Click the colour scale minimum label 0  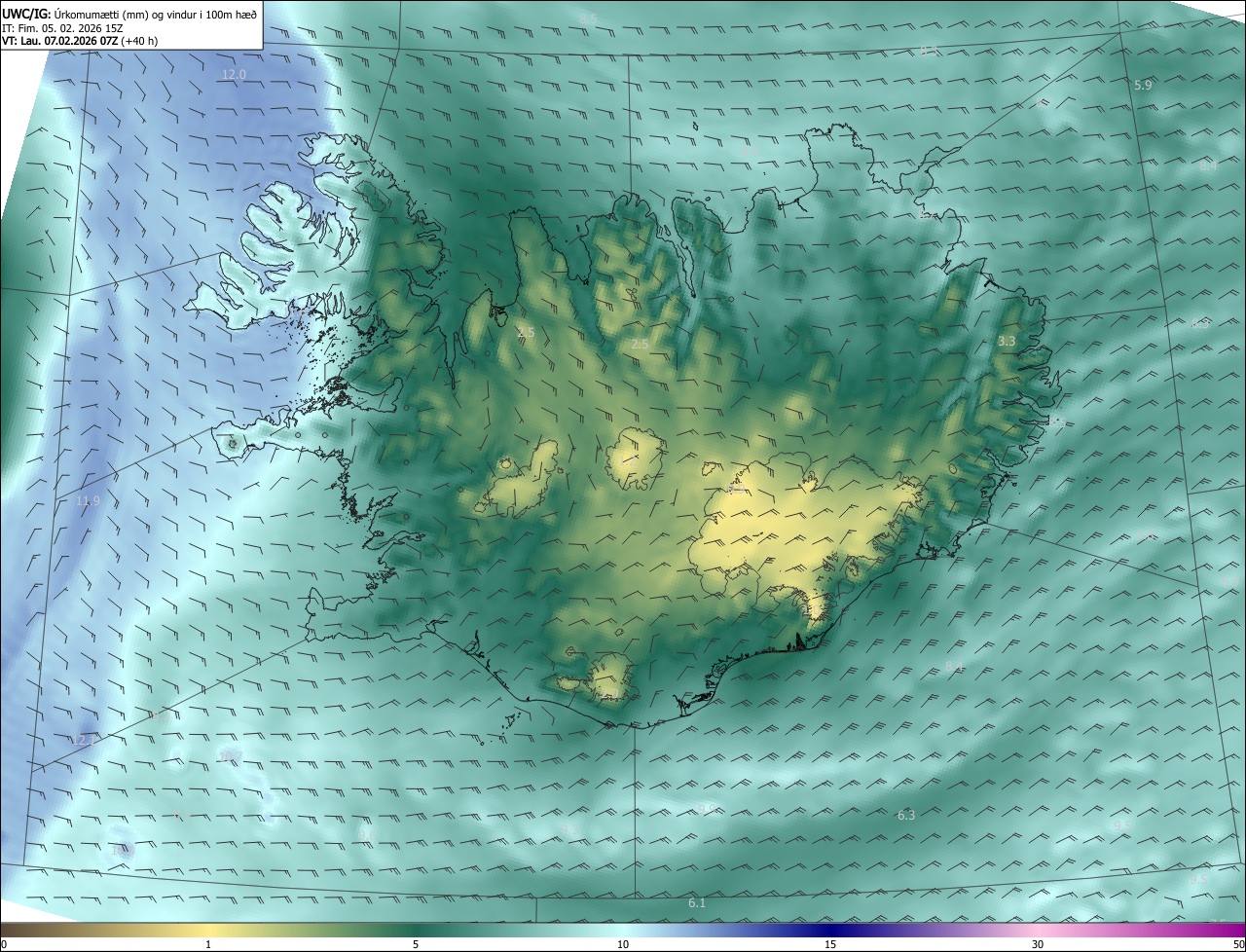click(x=4, y=944)
